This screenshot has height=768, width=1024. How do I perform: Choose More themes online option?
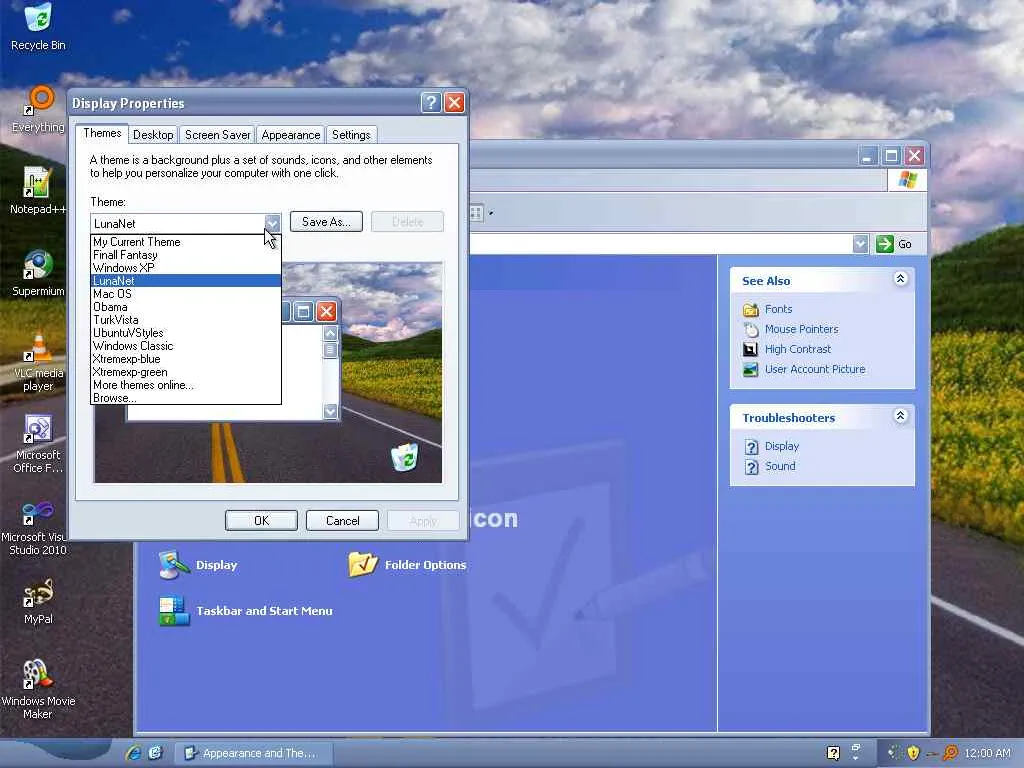(185, 385)
